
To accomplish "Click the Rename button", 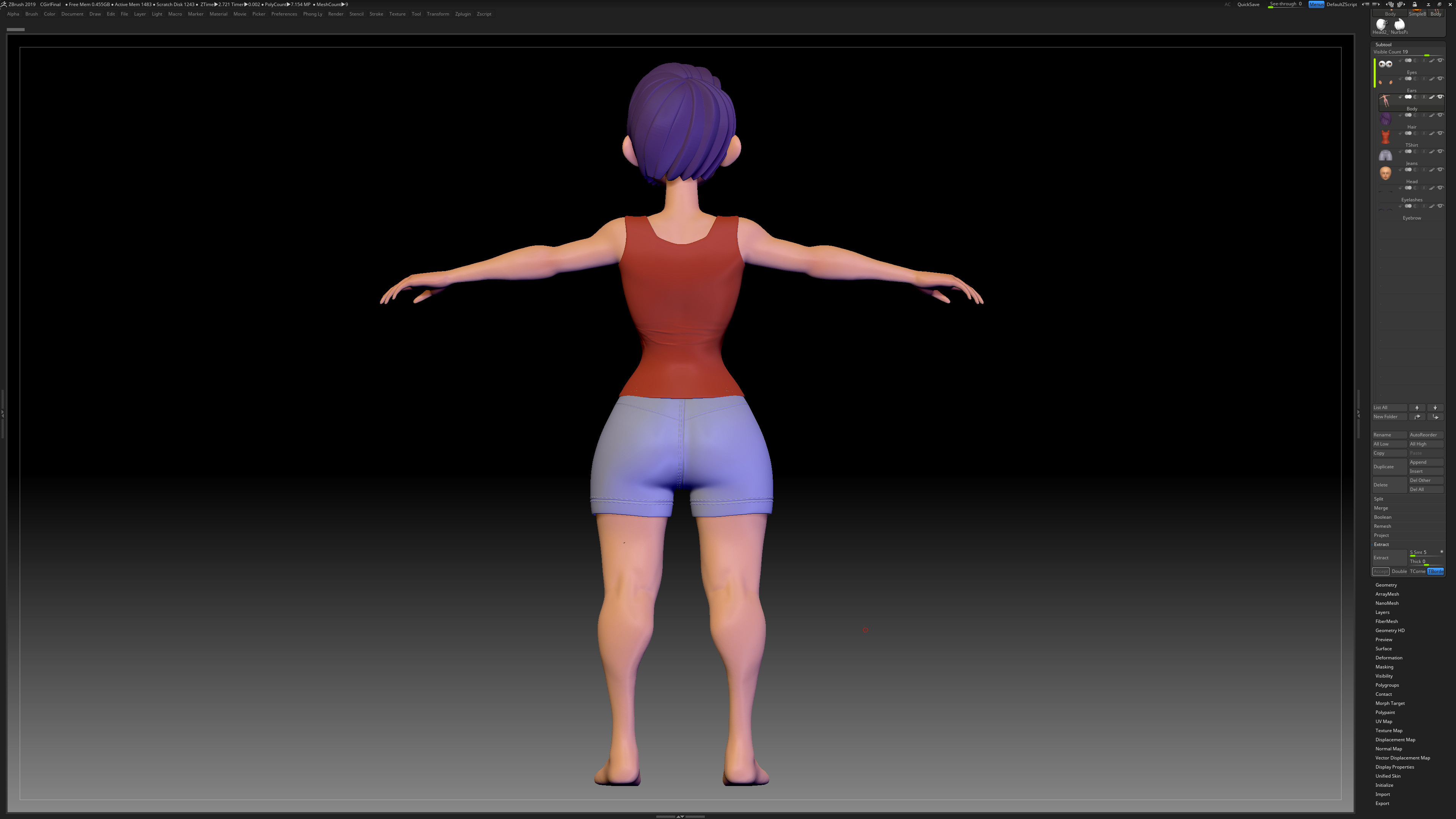I will tap(1389, 435).
